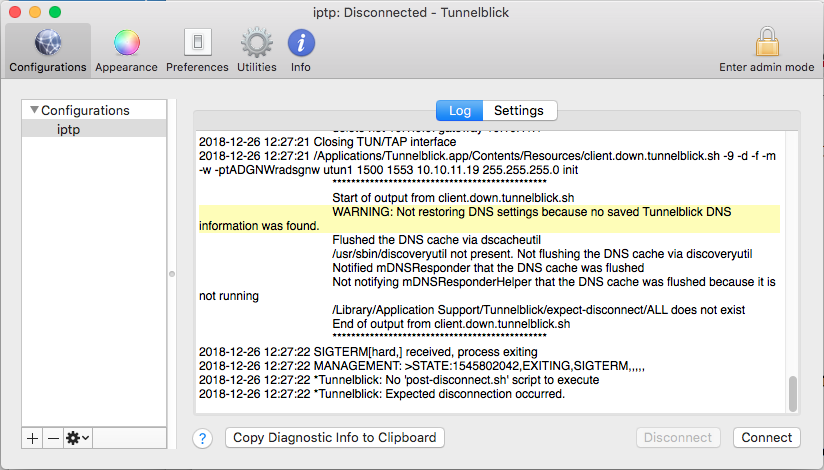The width and height of the screenshot is (824, 470).
Task: Switch to the Log tab
Action: tap(459, 110)
